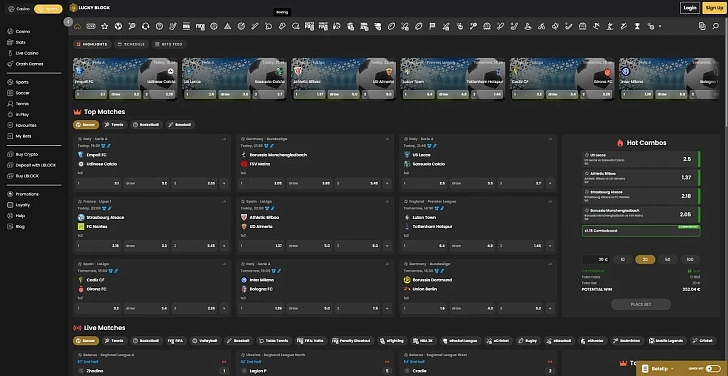Click the page vertical scrollbar
Screen dimensions: 728x376
tap(725, 72)
